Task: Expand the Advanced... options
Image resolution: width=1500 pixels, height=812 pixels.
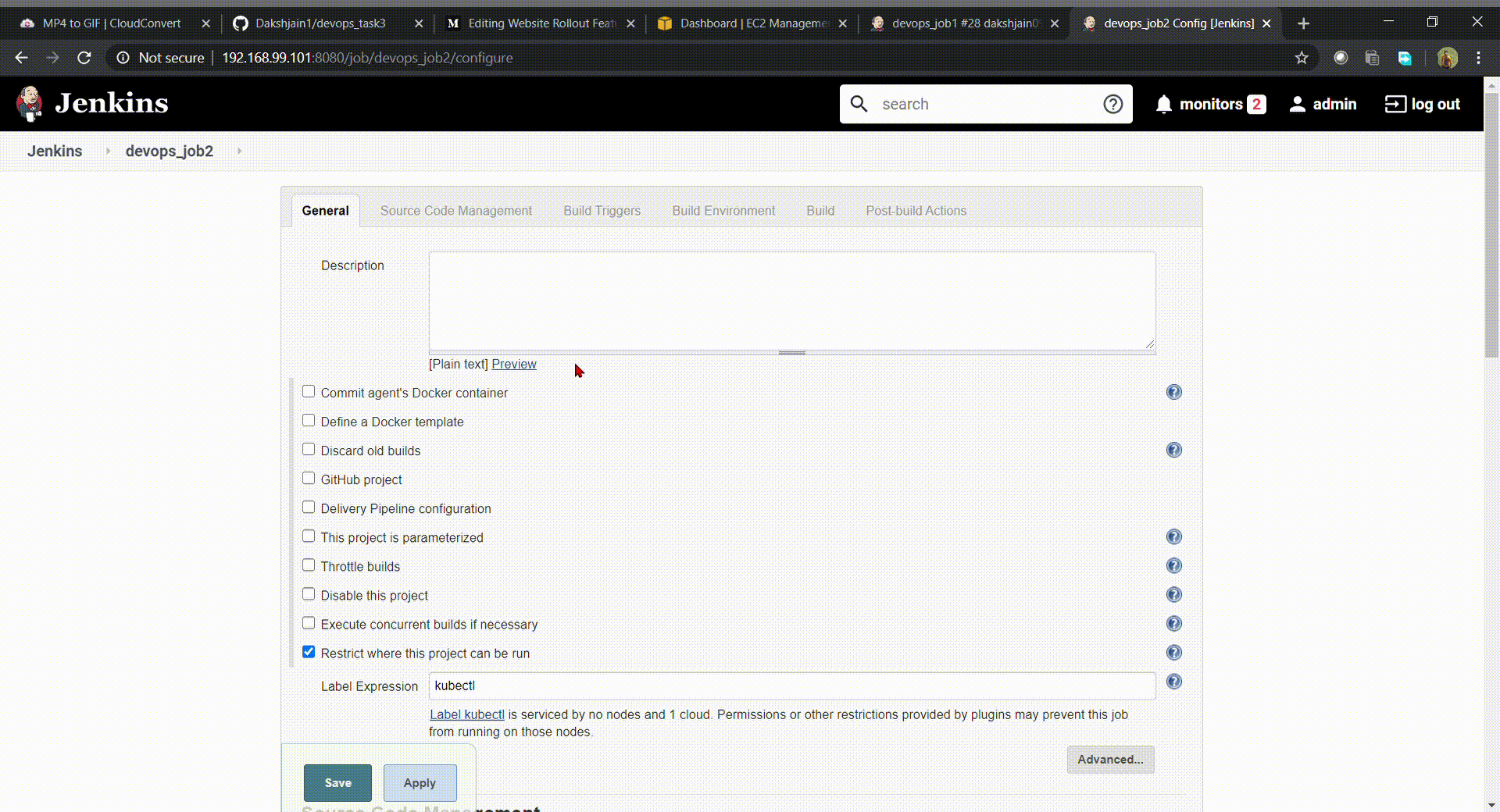Action: tap(1110, 760)
